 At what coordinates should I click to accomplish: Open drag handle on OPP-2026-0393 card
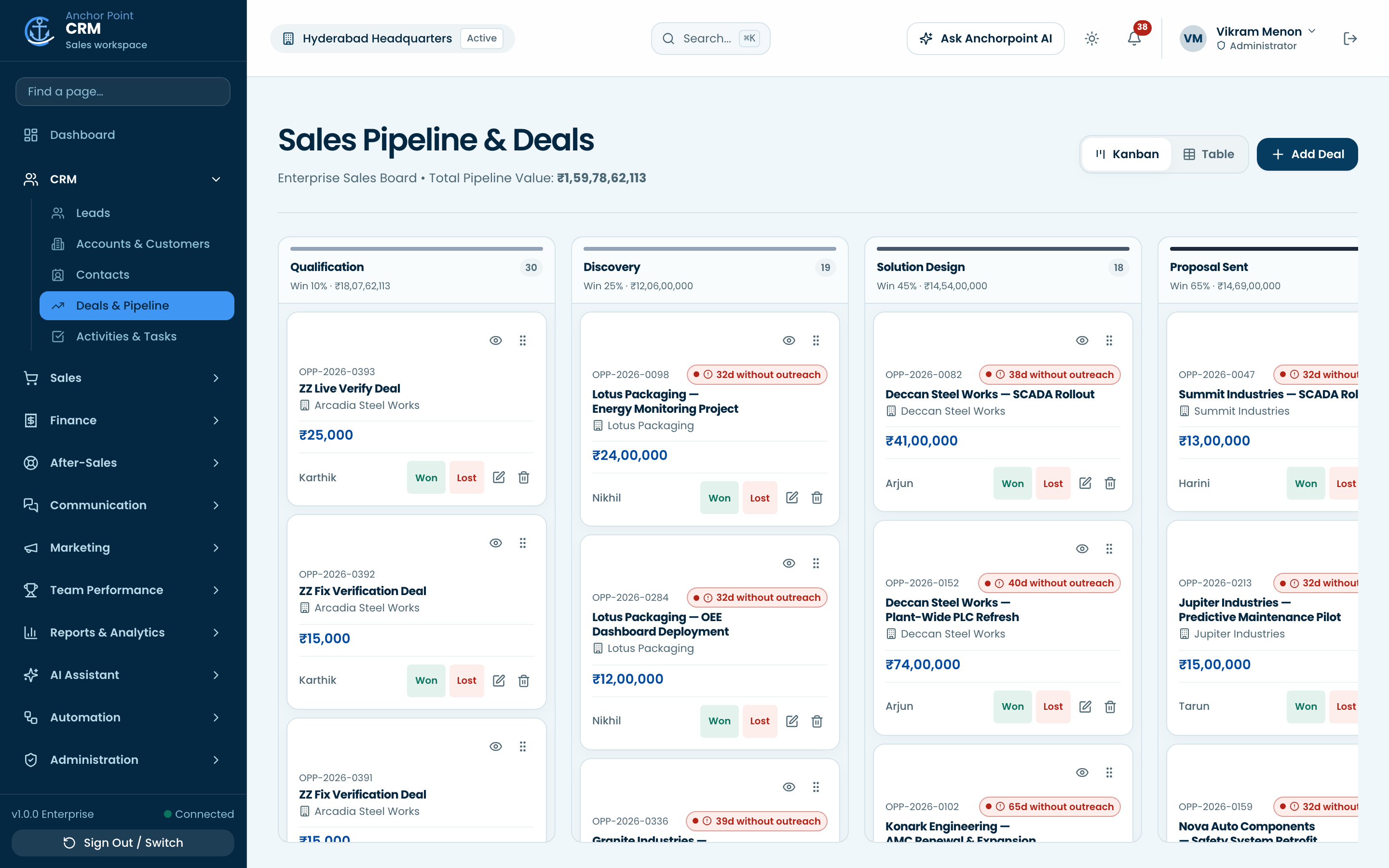(x=522, y=340)
